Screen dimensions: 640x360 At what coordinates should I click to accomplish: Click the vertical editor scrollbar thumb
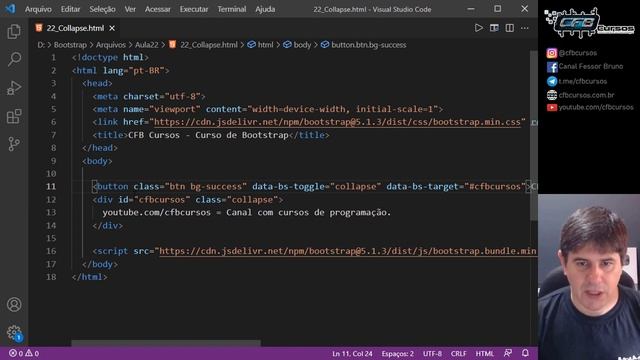click(533, 136)
